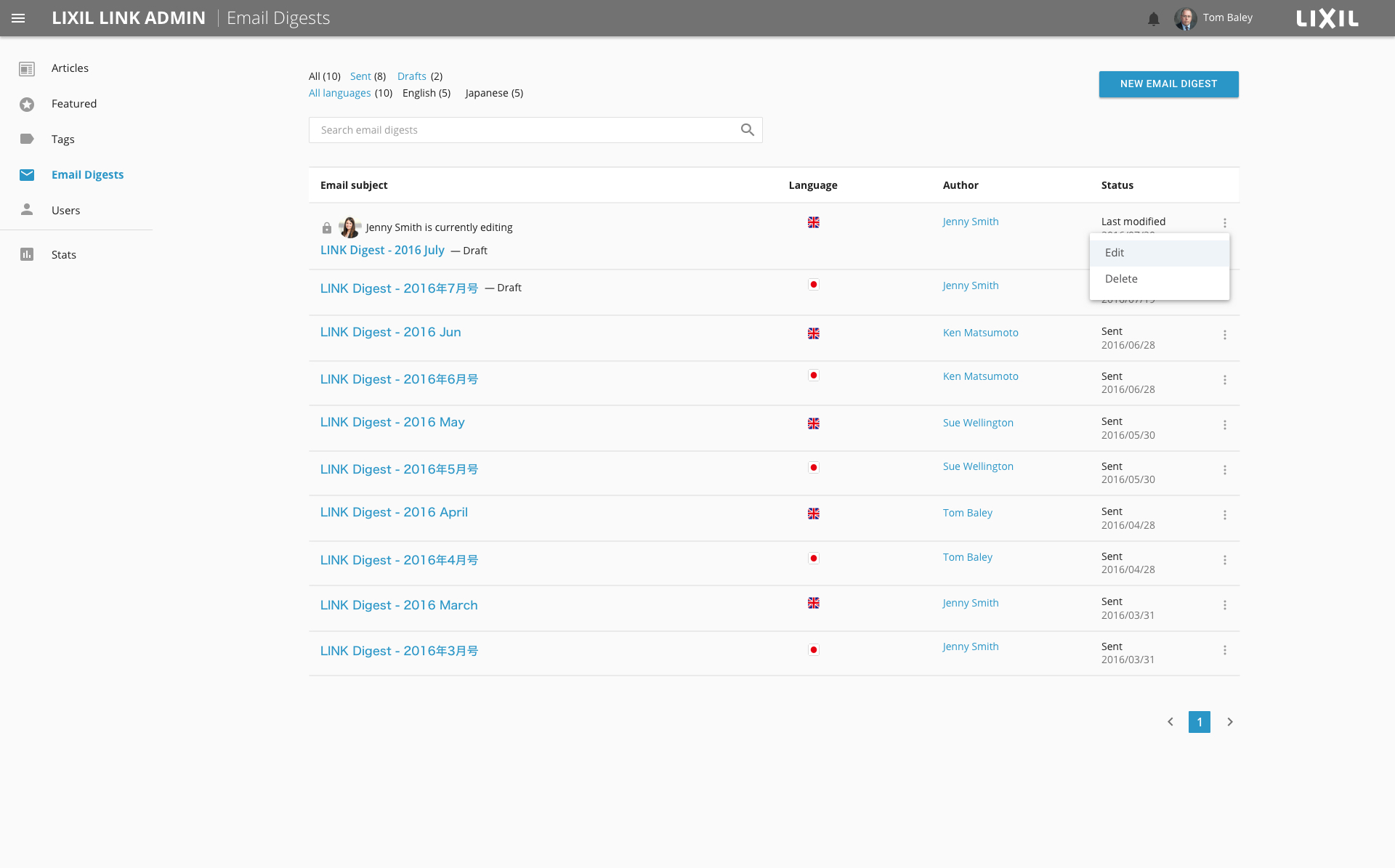Image resolution: width=1395 pixels, height=868 pixels.
Task: Click UK flag for 2016 July digest
Action: (x=814, y=222)
